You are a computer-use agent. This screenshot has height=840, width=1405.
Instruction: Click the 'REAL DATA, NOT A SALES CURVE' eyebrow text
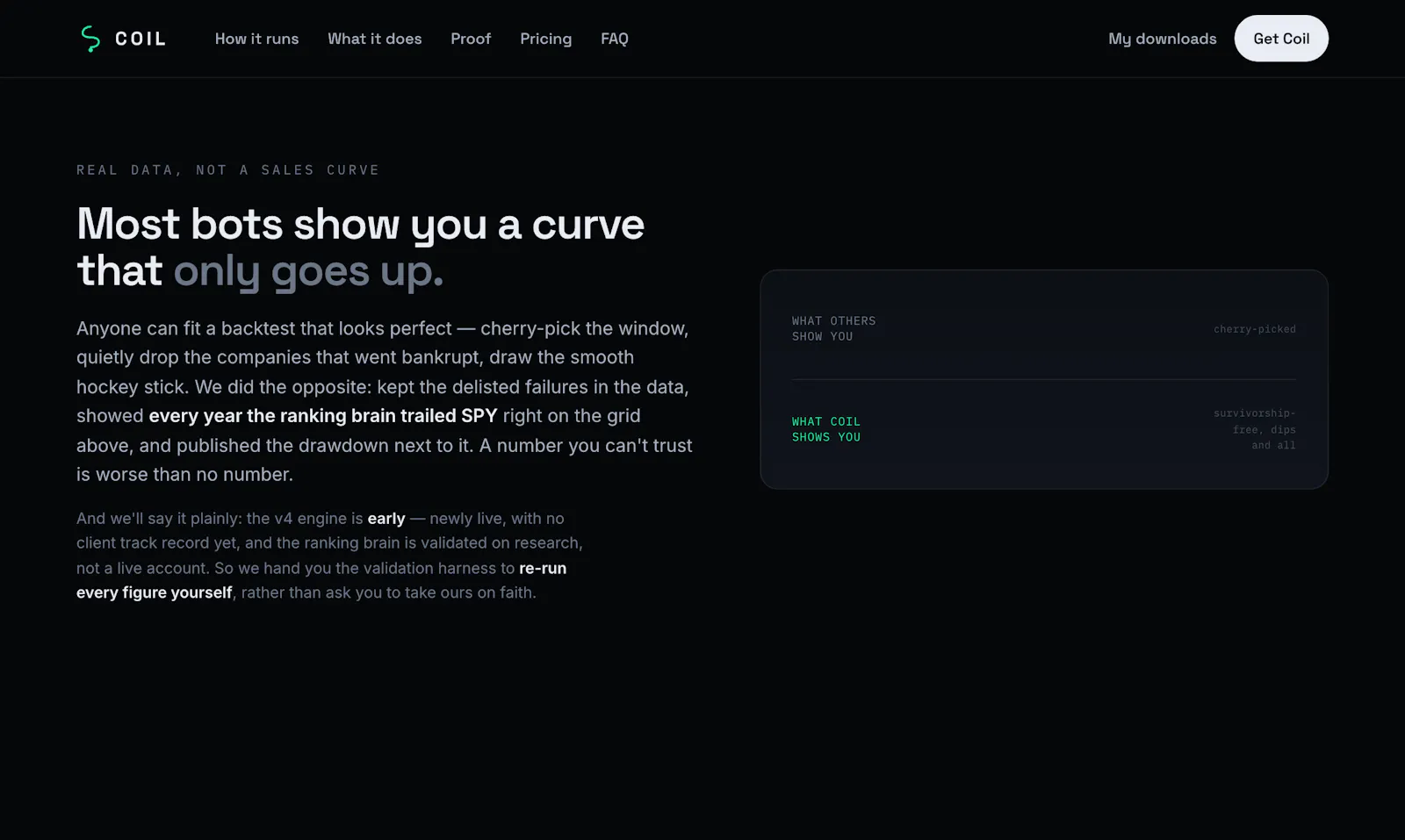[227, 169]
